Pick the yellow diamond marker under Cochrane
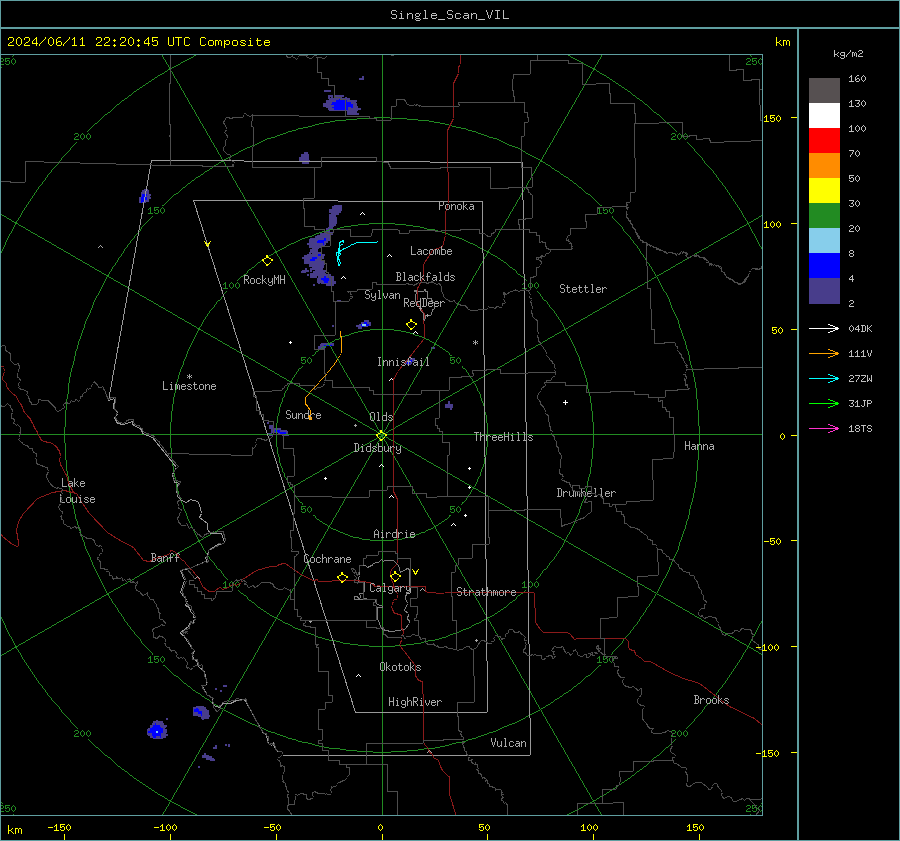 click(342, 578)
